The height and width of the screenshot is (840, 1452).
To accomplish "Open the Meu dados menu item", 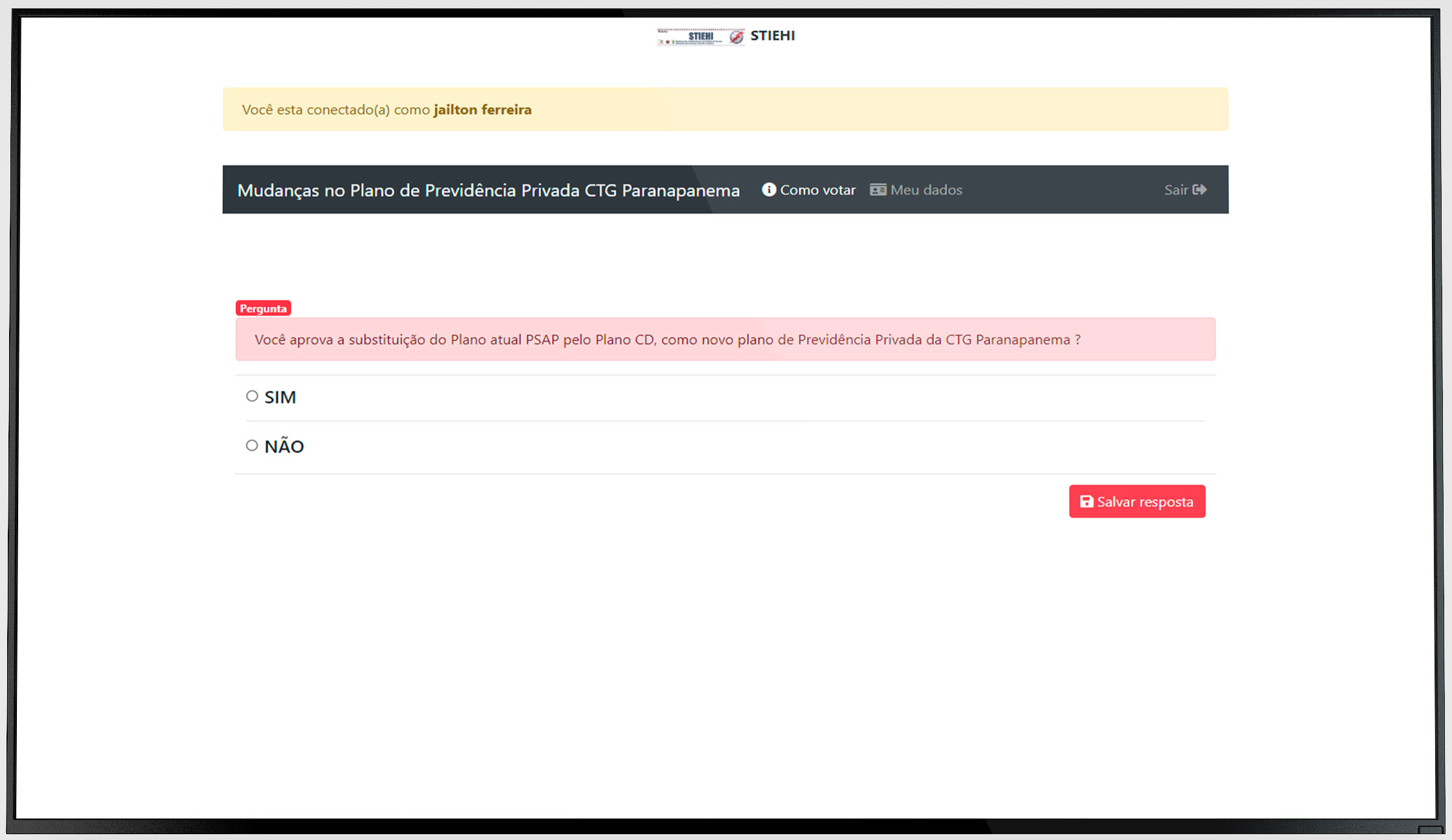I will click(x=916, y=190).
